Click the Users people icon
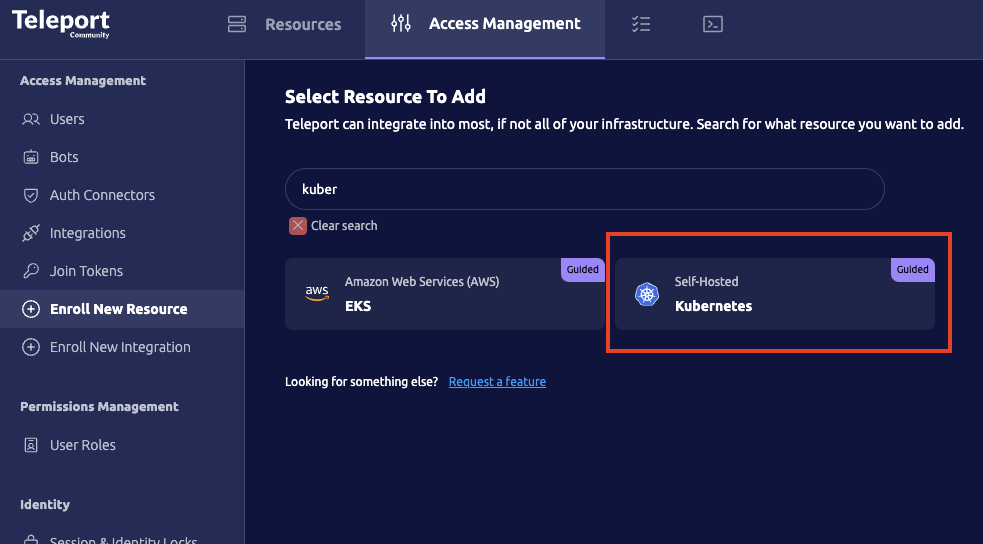The image size is (983, 544). (31, 119)
